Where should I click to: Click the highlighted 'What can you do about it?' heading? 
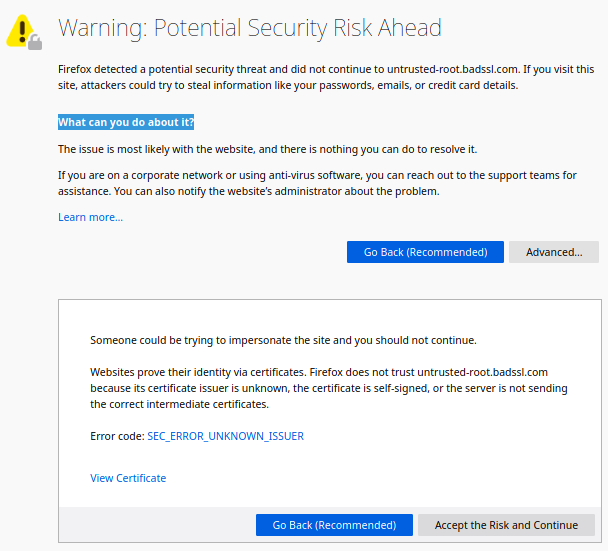pos(126,122)
